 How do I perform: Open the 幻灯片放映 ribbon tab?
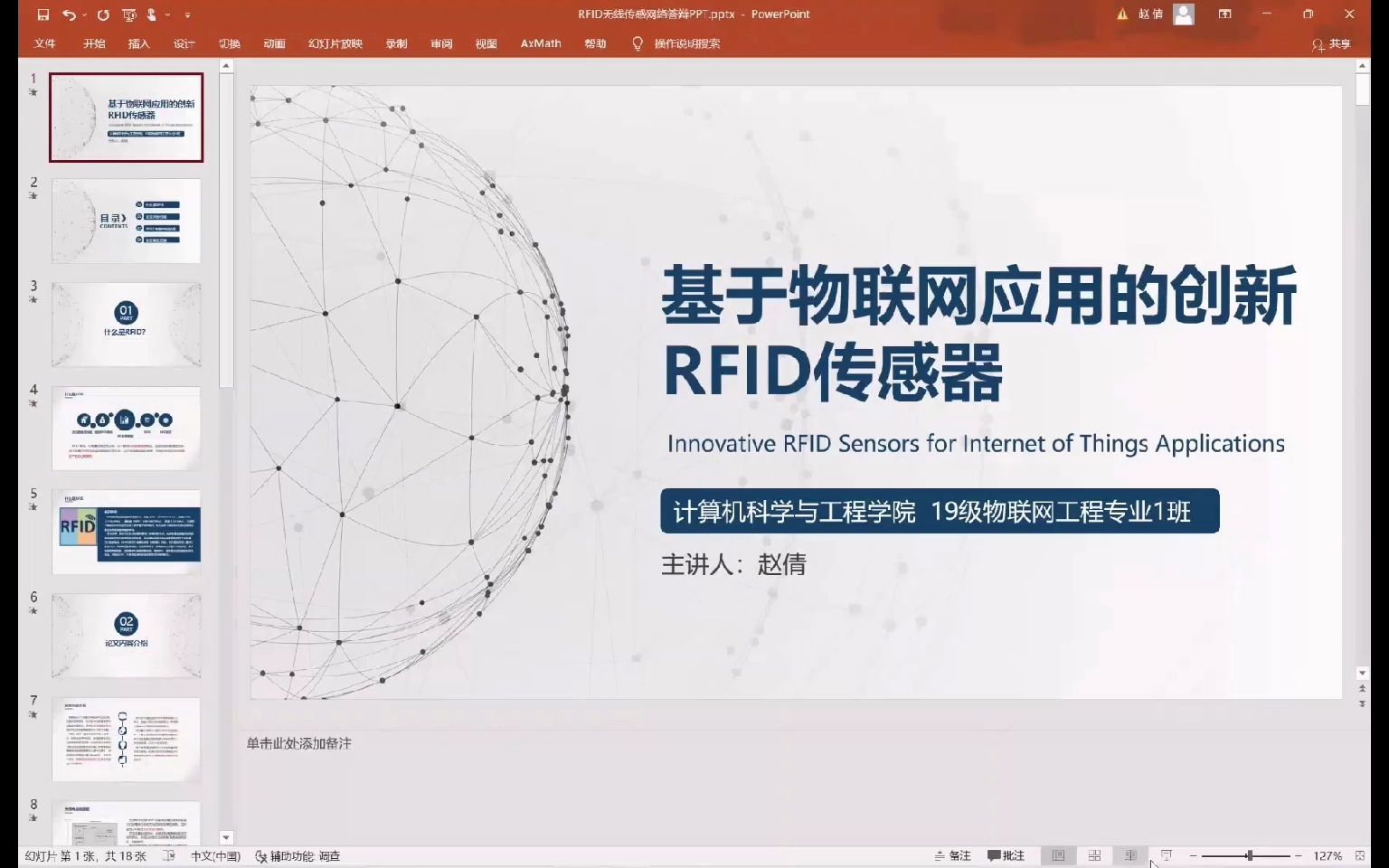coord(335,43)
